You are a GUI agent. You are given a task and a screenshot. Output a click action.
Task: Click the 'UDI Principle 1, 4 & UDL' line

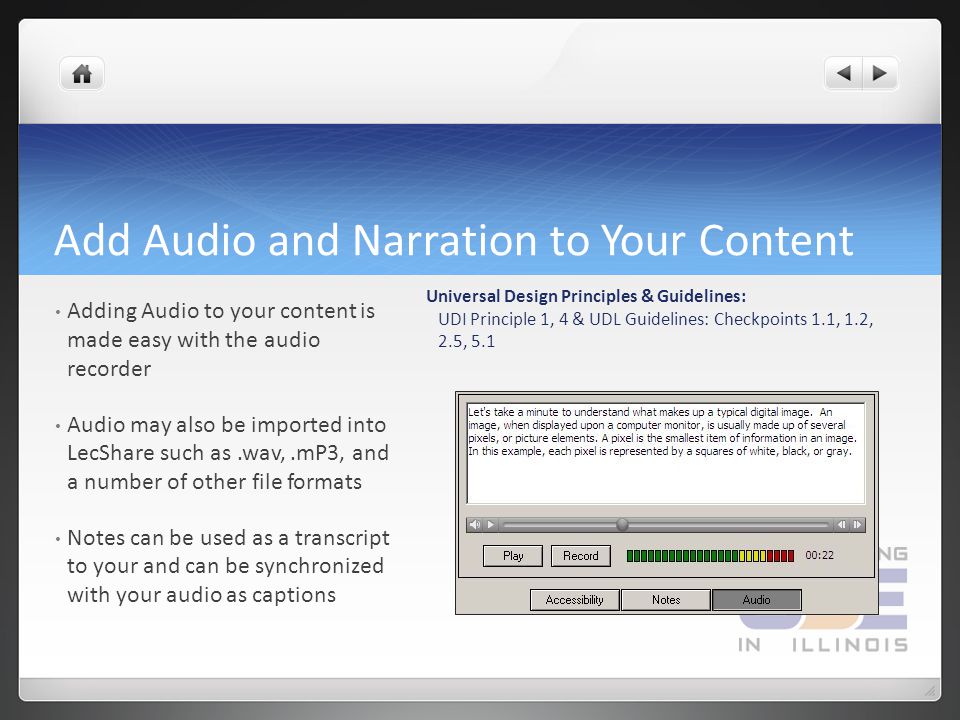pos(656,330)
